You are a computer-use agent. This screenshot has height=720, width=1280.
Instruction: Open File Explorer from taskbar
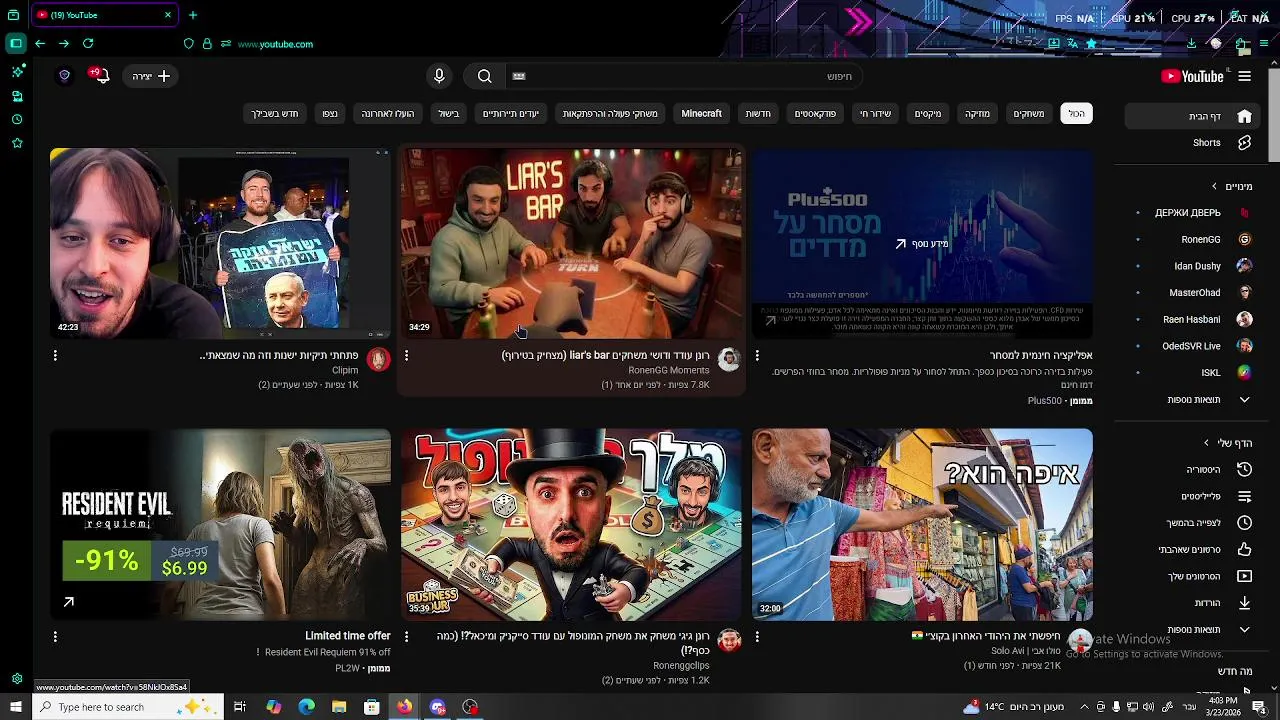click(339, 707)
